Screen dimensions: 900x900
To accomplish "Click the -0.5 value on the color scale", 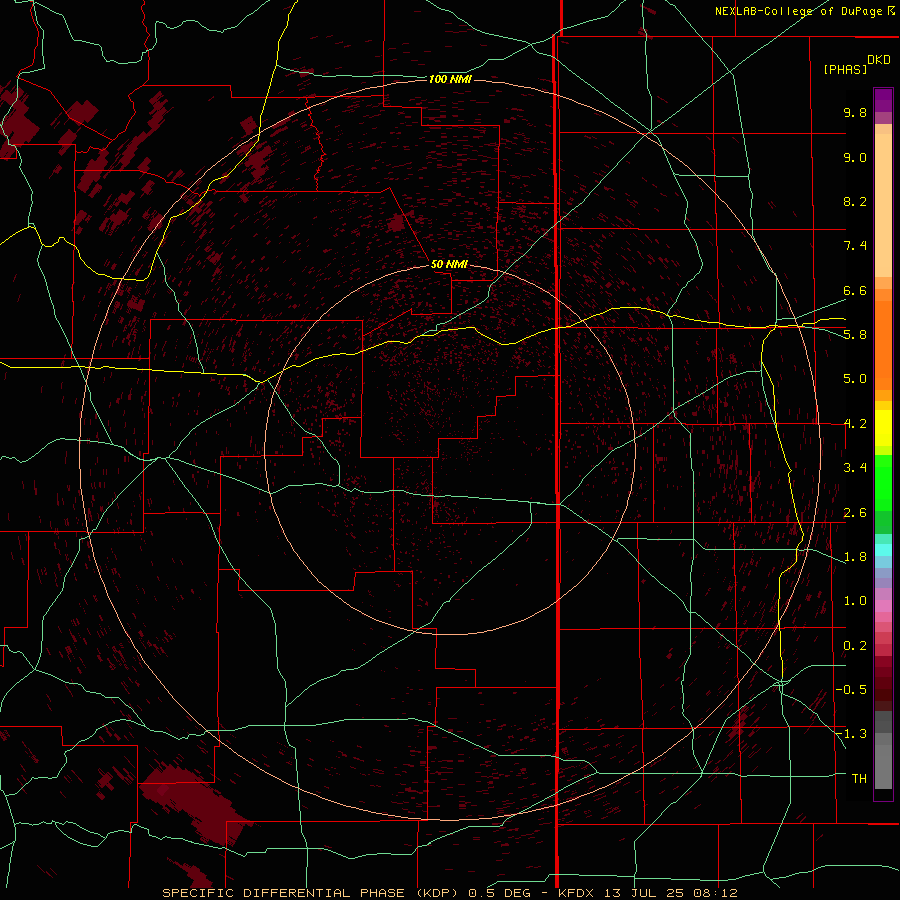I will (851, 690).
